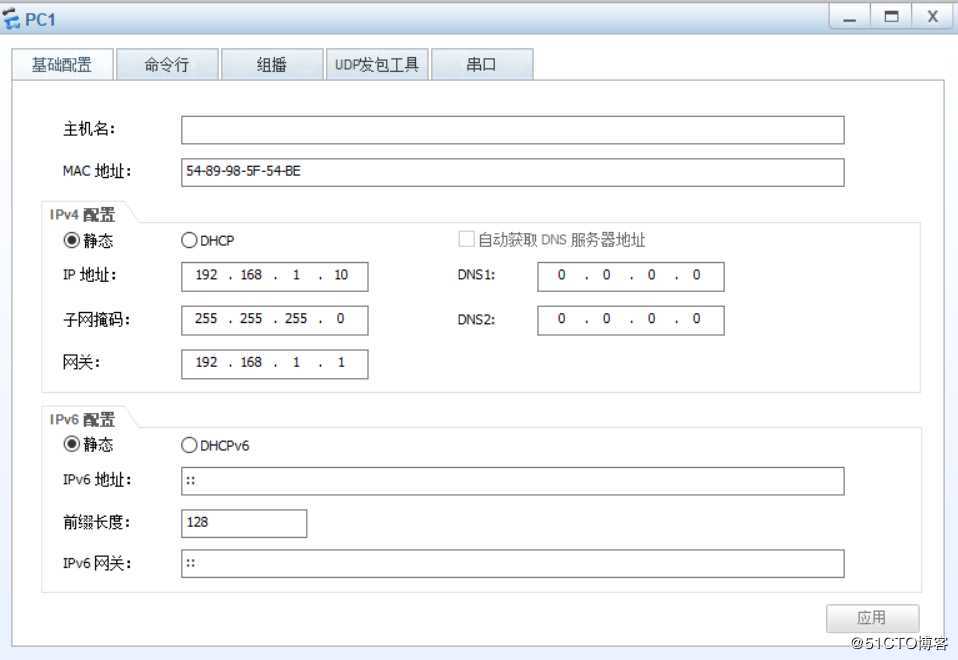Viewport: 958px width, 660px height.
Task: Click the first octet 192 of IP 地址
Action: pyautogui.click(x=207, y=275)
